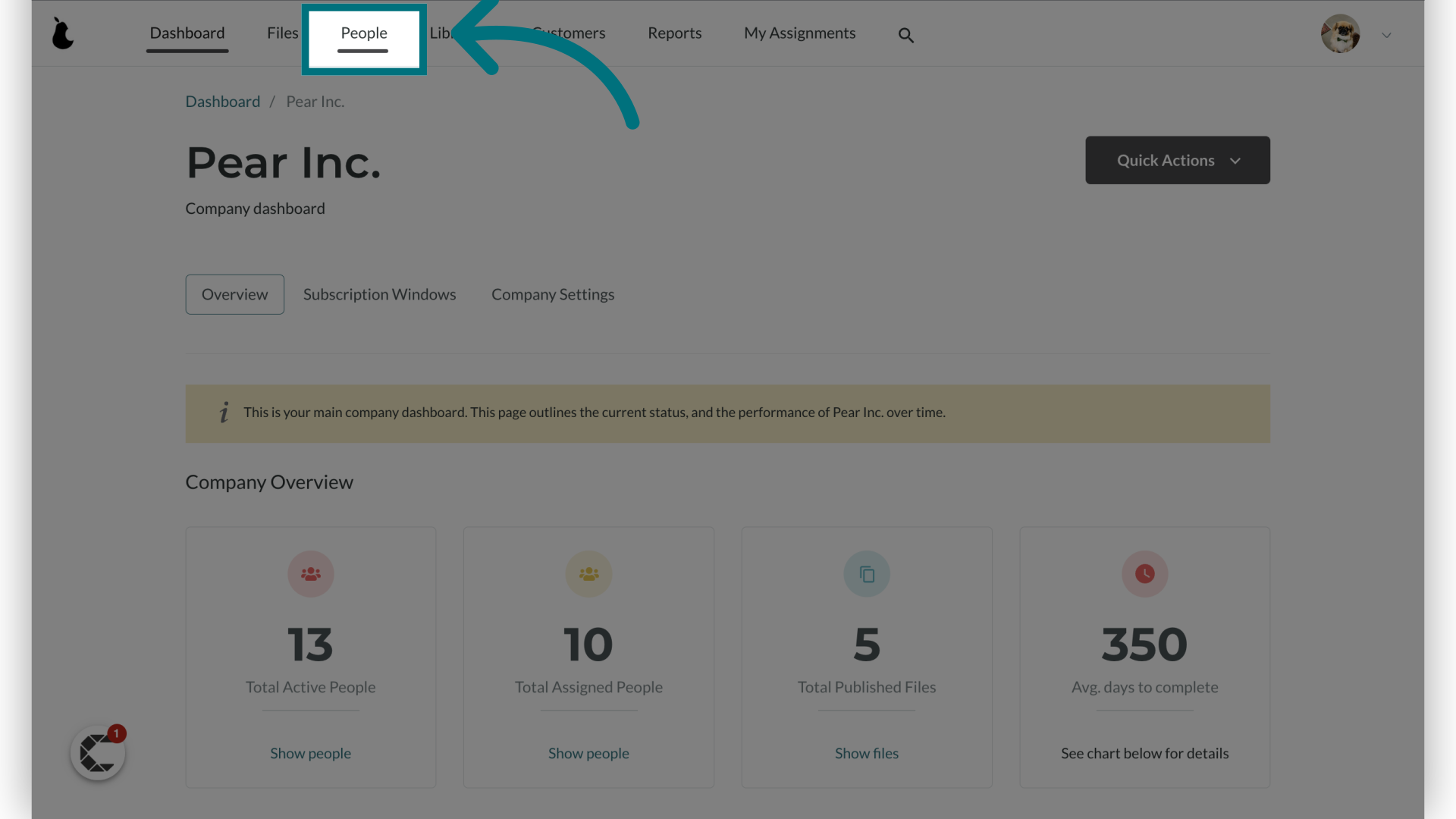Open the chat widget bubble icon
The image size is (1456, 819).
tap(98, 753)
